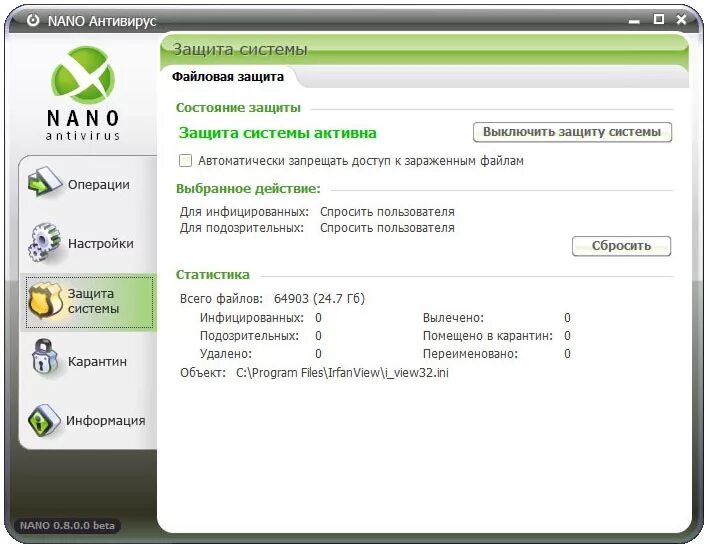710x550 pixels.
Task: Click the Вылечено statistic label
Action: (453, 318)
